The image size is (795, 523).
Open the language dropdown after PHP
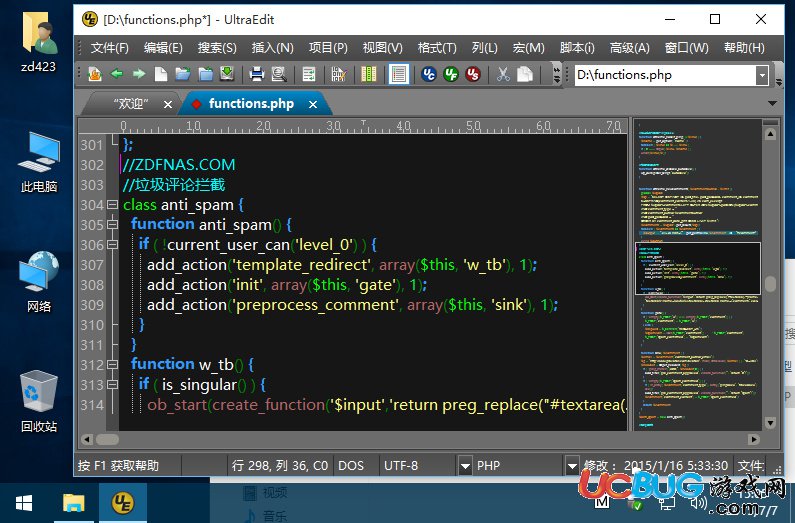[x=572, y=465]
